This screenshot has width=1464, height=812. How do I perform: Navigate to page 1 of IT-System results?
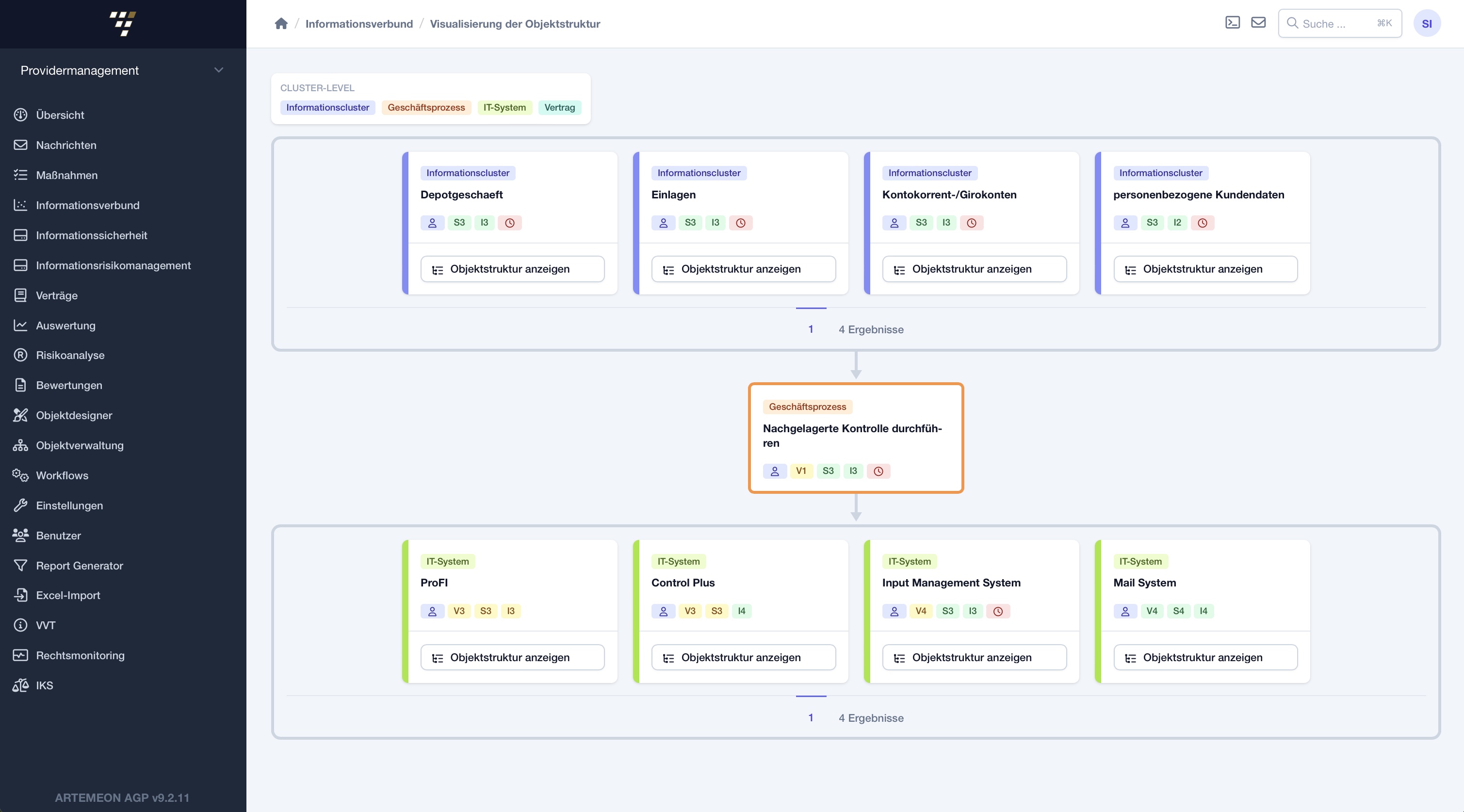pos(810,717)
